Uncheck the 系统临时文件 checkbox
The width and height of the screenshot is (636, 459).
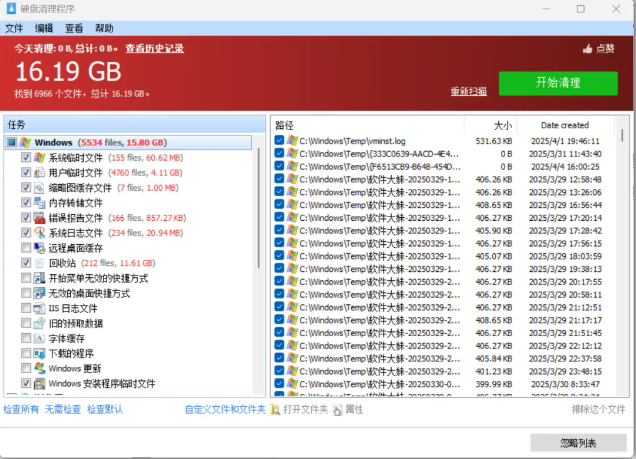click(26, 157)
